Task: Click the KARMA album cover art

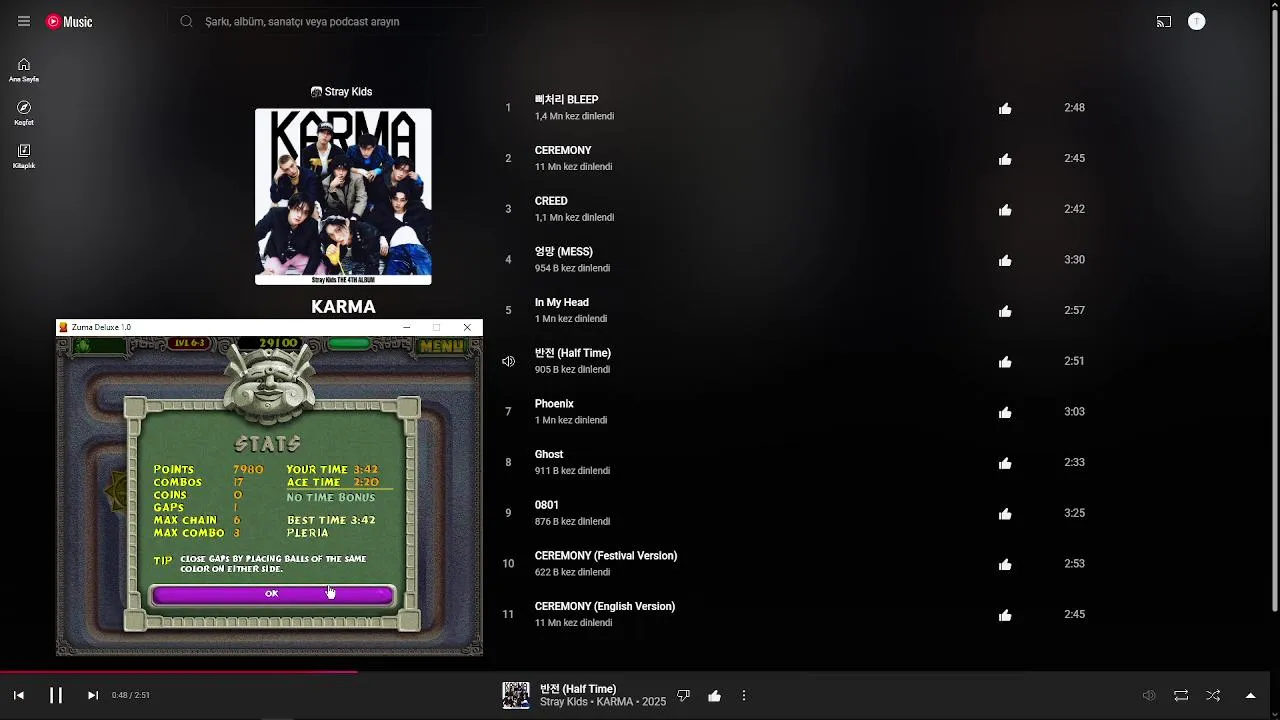Action: point(343,197)
